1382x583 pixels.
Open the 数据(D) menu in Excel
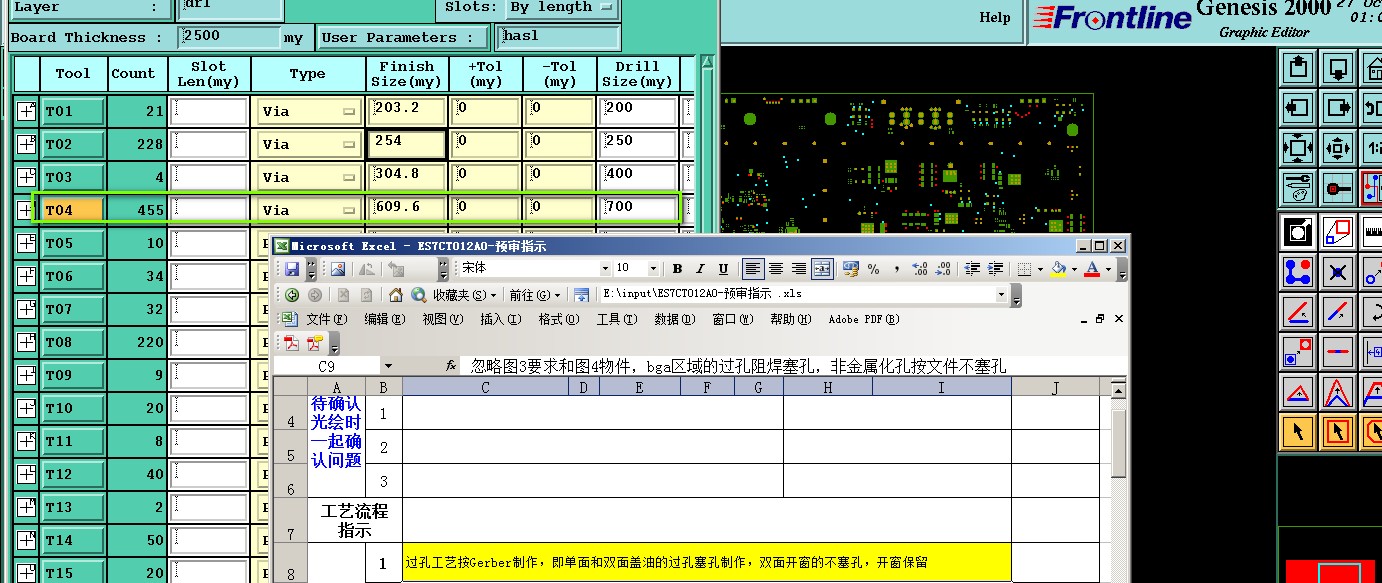point(674,319)
